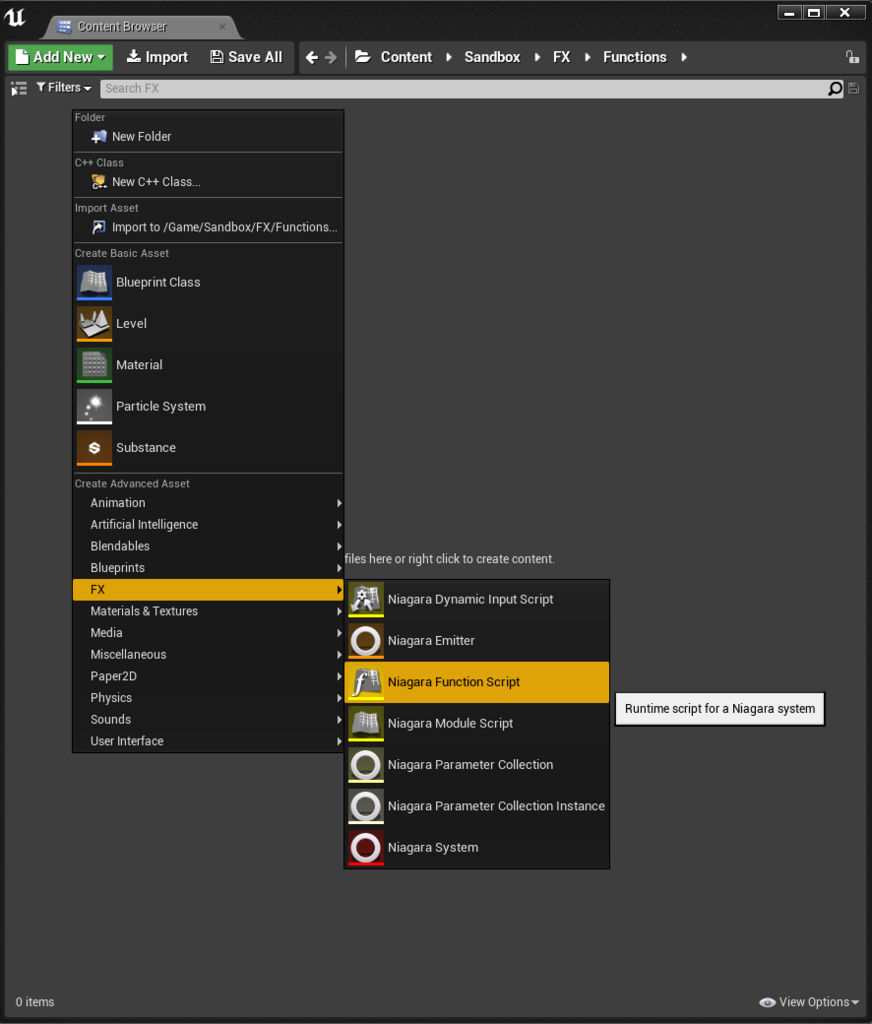This screenshot has width=872, height=1024.
Task: Click the Niagara System red ring icon
Action: click(366, 848)
